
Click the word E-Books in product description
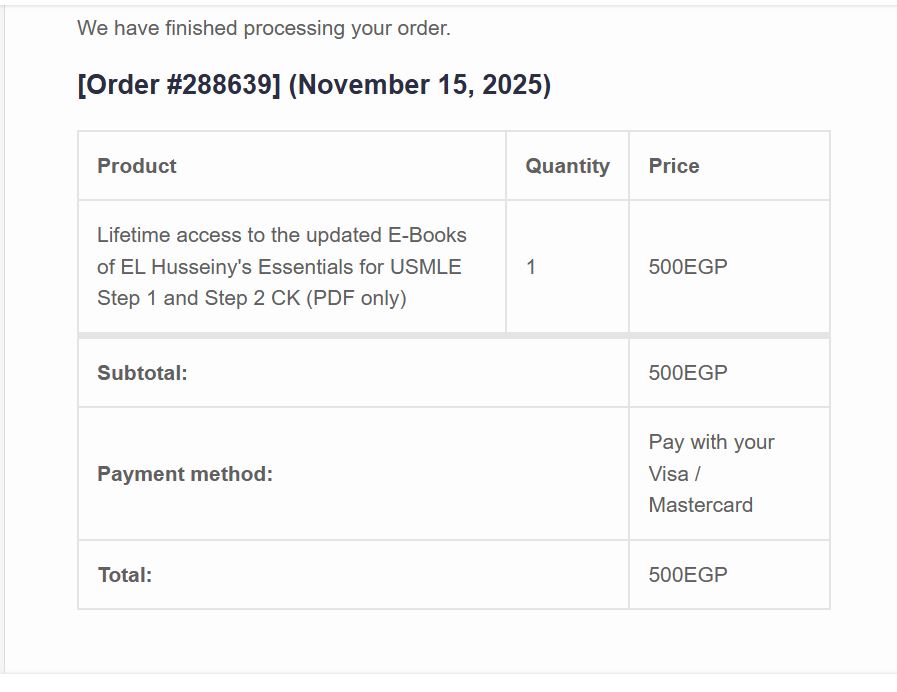(x=427, y=235)
